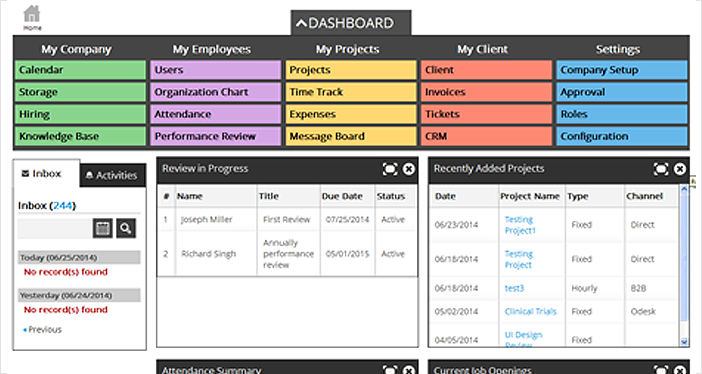702x374 pixels.
Task: Open the Message Board tile
Action: (351, 136)
